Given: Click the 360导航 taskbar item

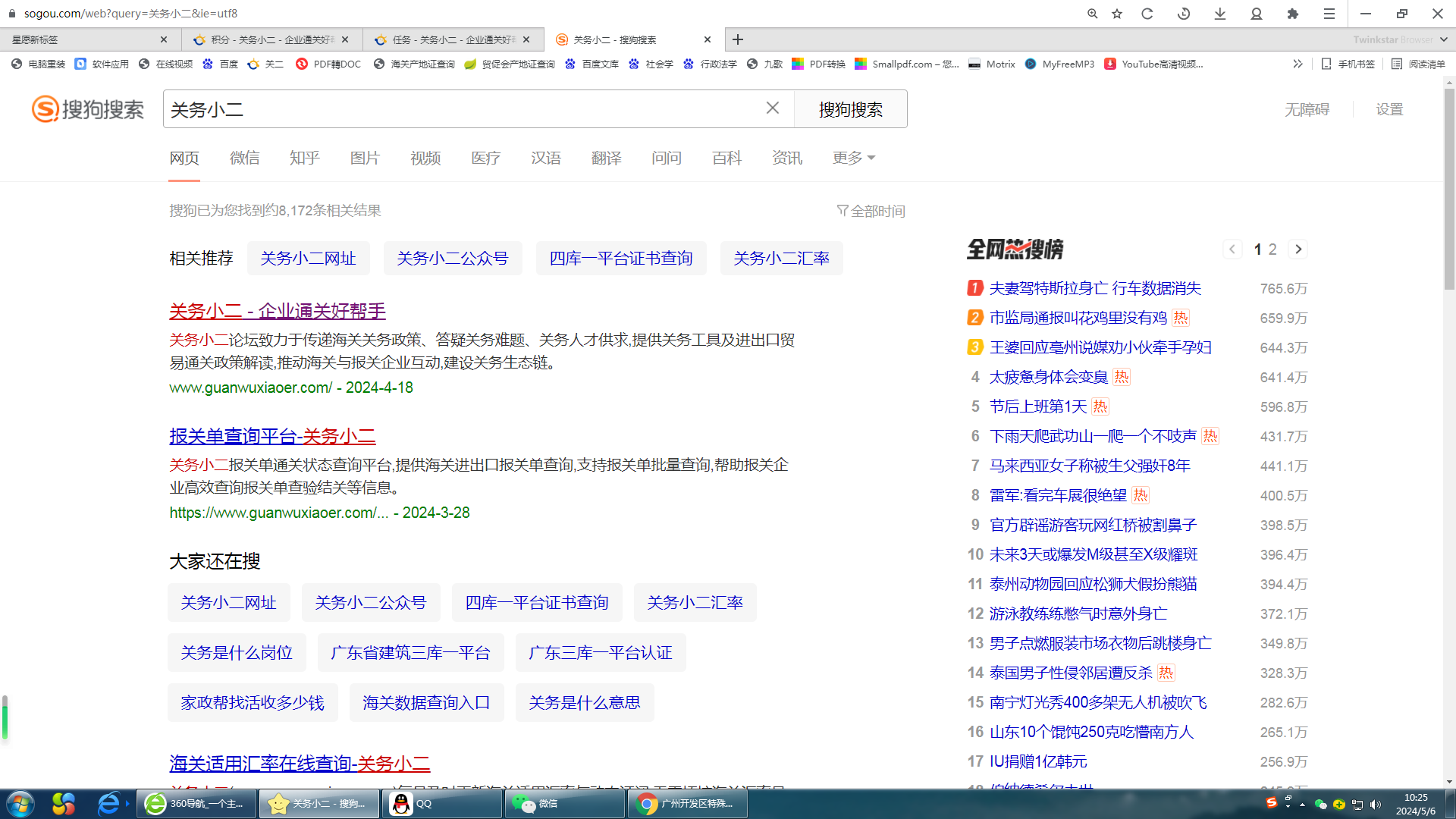Looking at the screenshot, I should pos(195,804).
